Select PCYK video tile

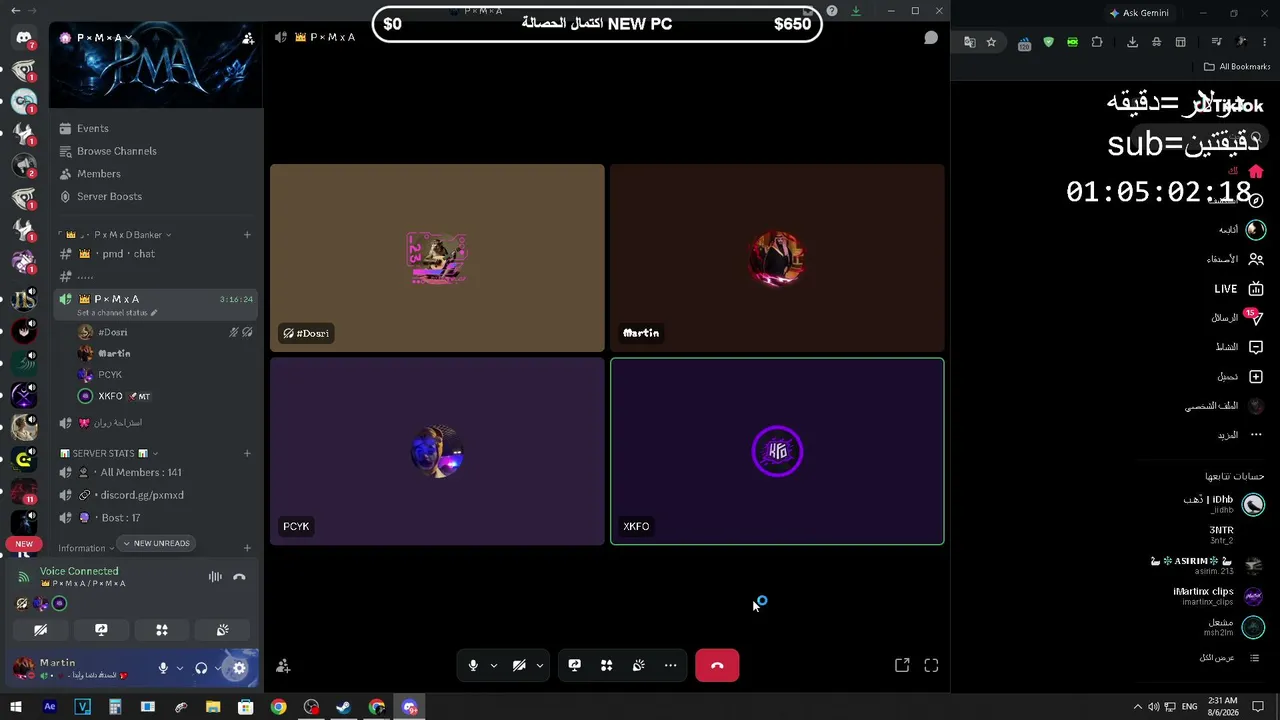click(x=437, y=451)
